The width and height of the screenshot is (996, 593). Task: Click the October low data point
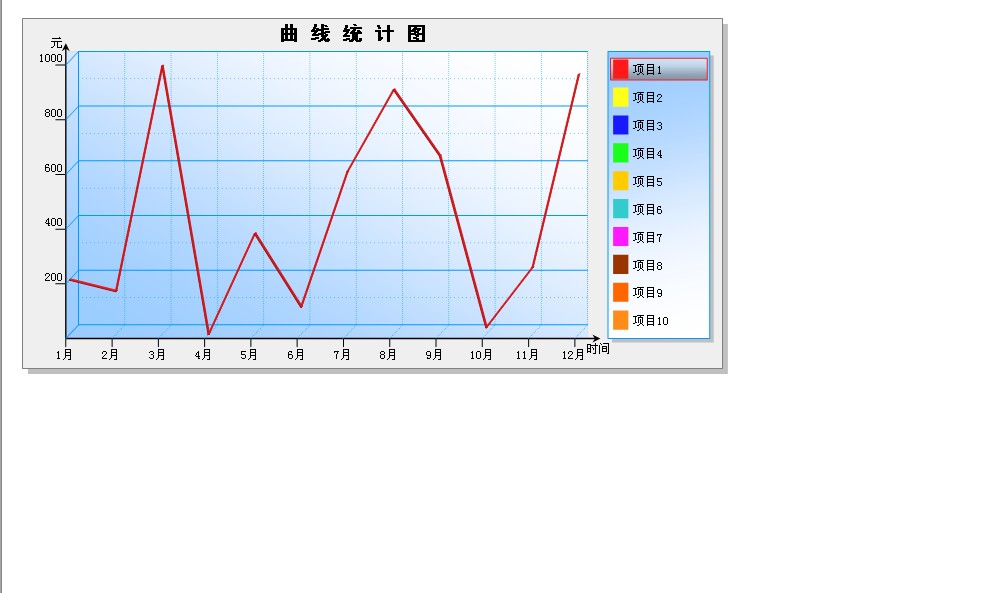coord(487,328)
